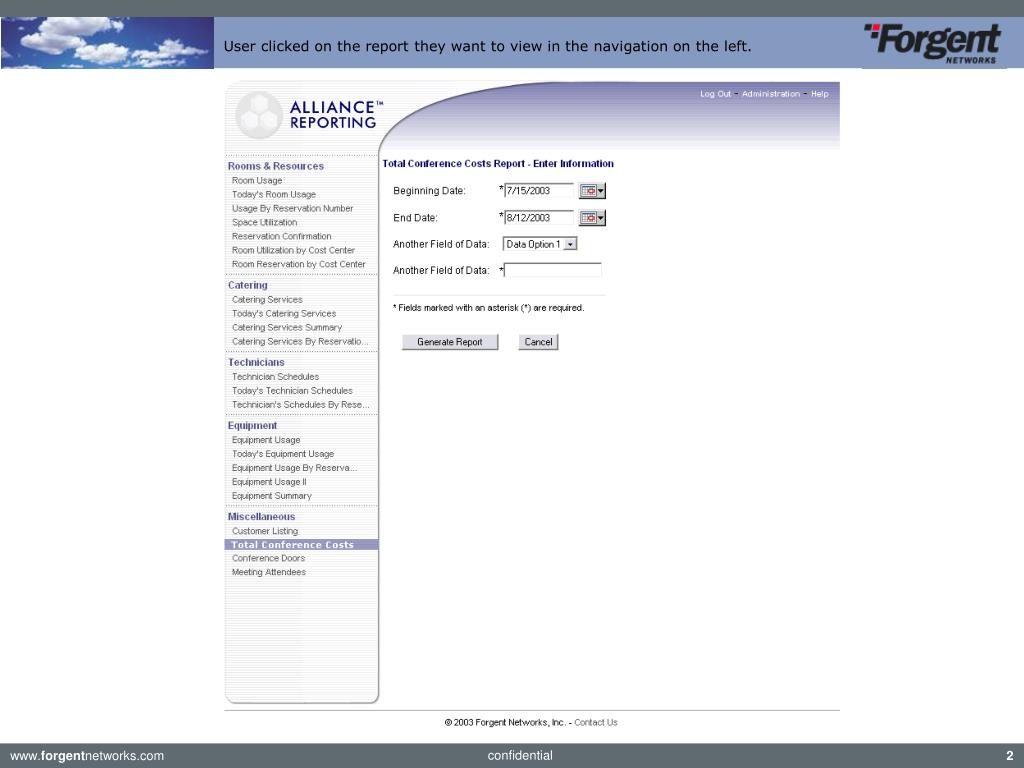Open the Help link

820,94
